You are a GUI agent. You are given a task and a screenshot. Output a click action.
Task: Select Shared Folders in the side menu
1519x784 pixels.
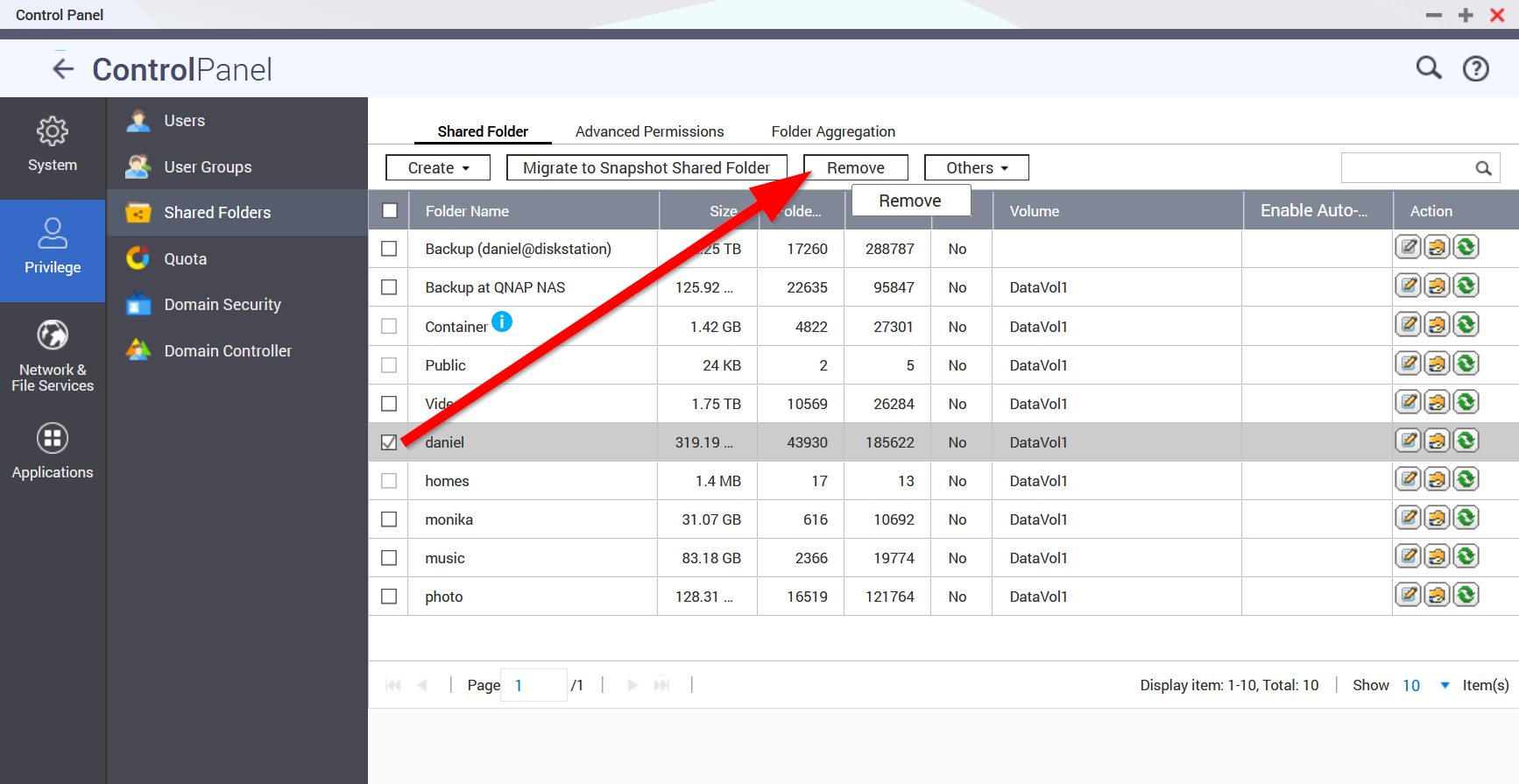pyautogui.click(x=237, y=213)
